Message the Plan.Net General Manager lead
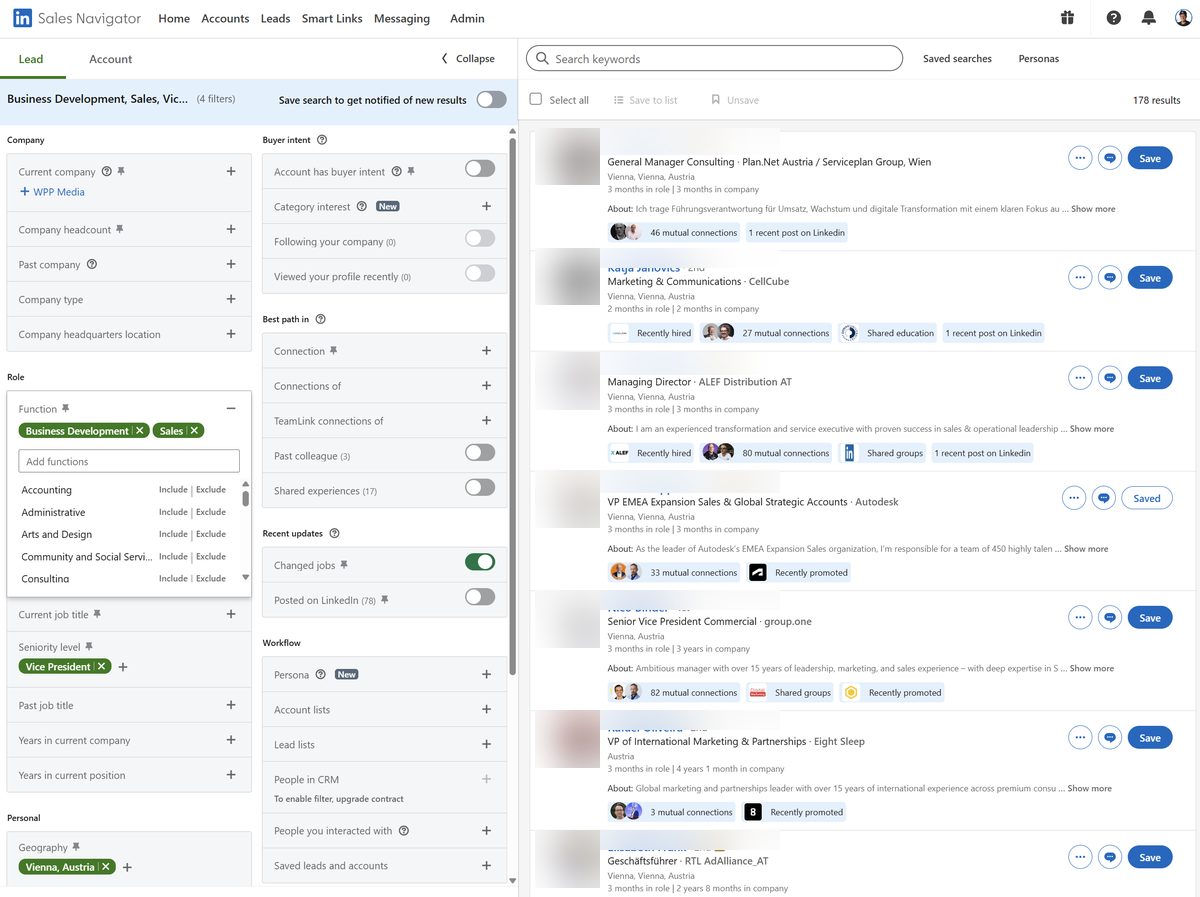The width and height of the screenshot is (1200, 897). coord(1109,158)
